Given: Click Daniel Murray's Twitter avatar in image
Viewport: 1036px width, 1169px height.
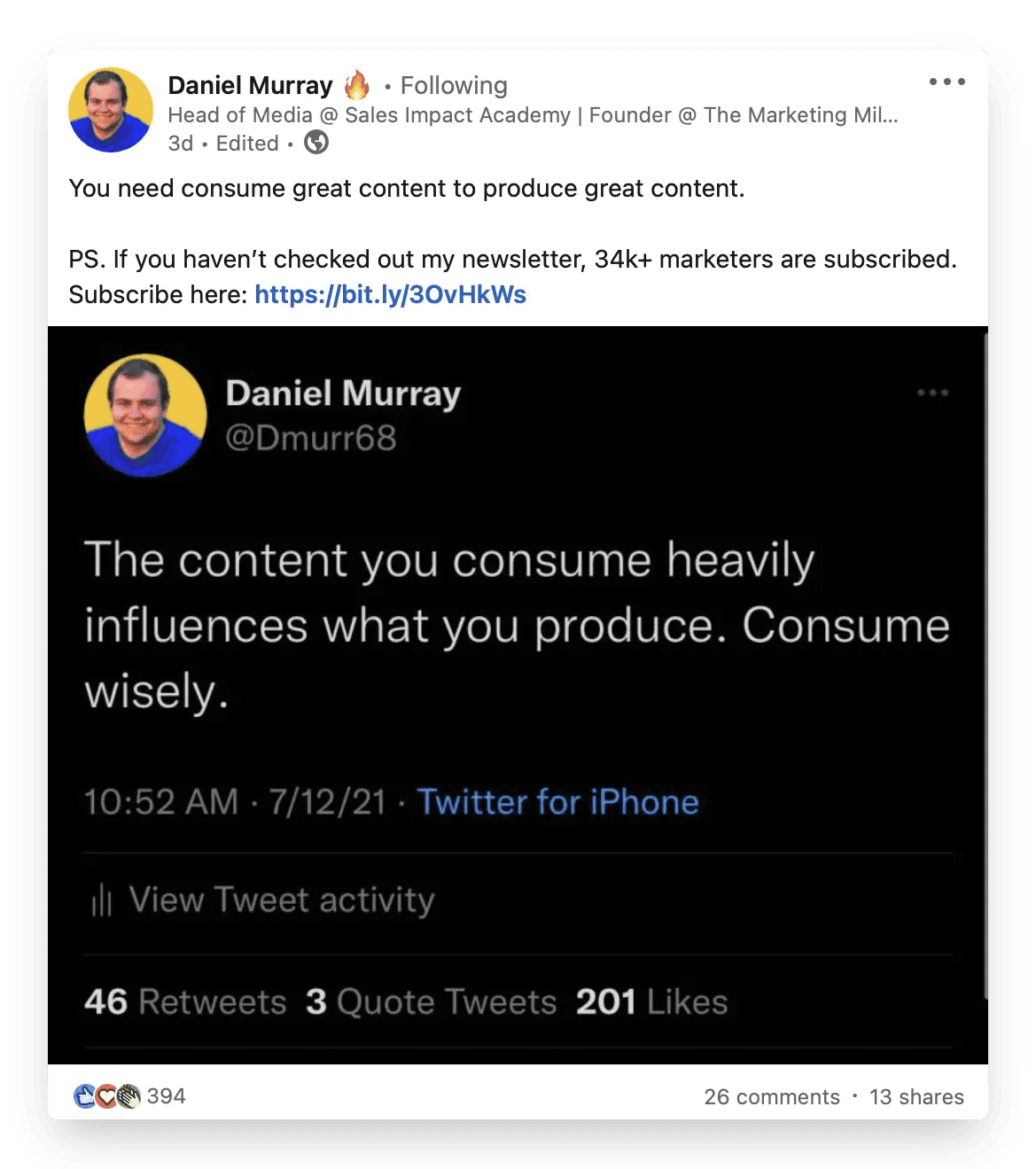Looking at the screenshot, I should coord(145,416).
